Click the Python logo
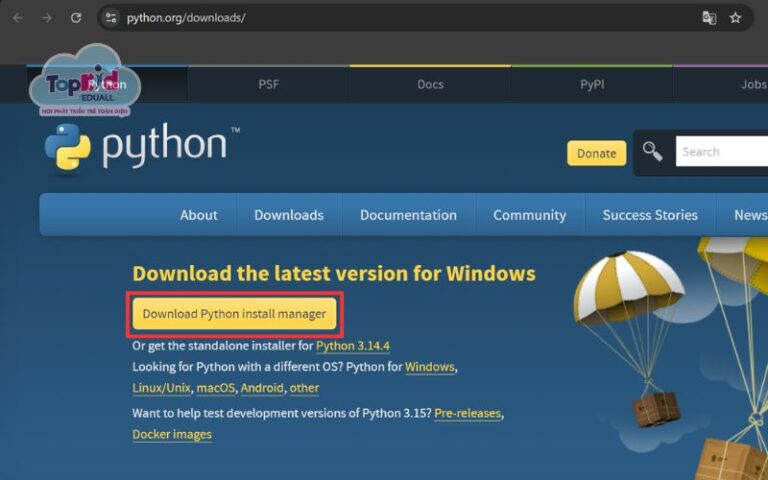 pos(142,147)
